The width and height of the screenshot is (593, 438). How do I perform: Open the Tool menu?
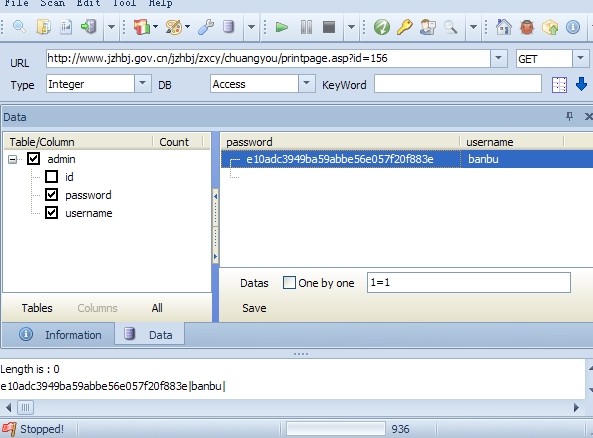point(124,3)
